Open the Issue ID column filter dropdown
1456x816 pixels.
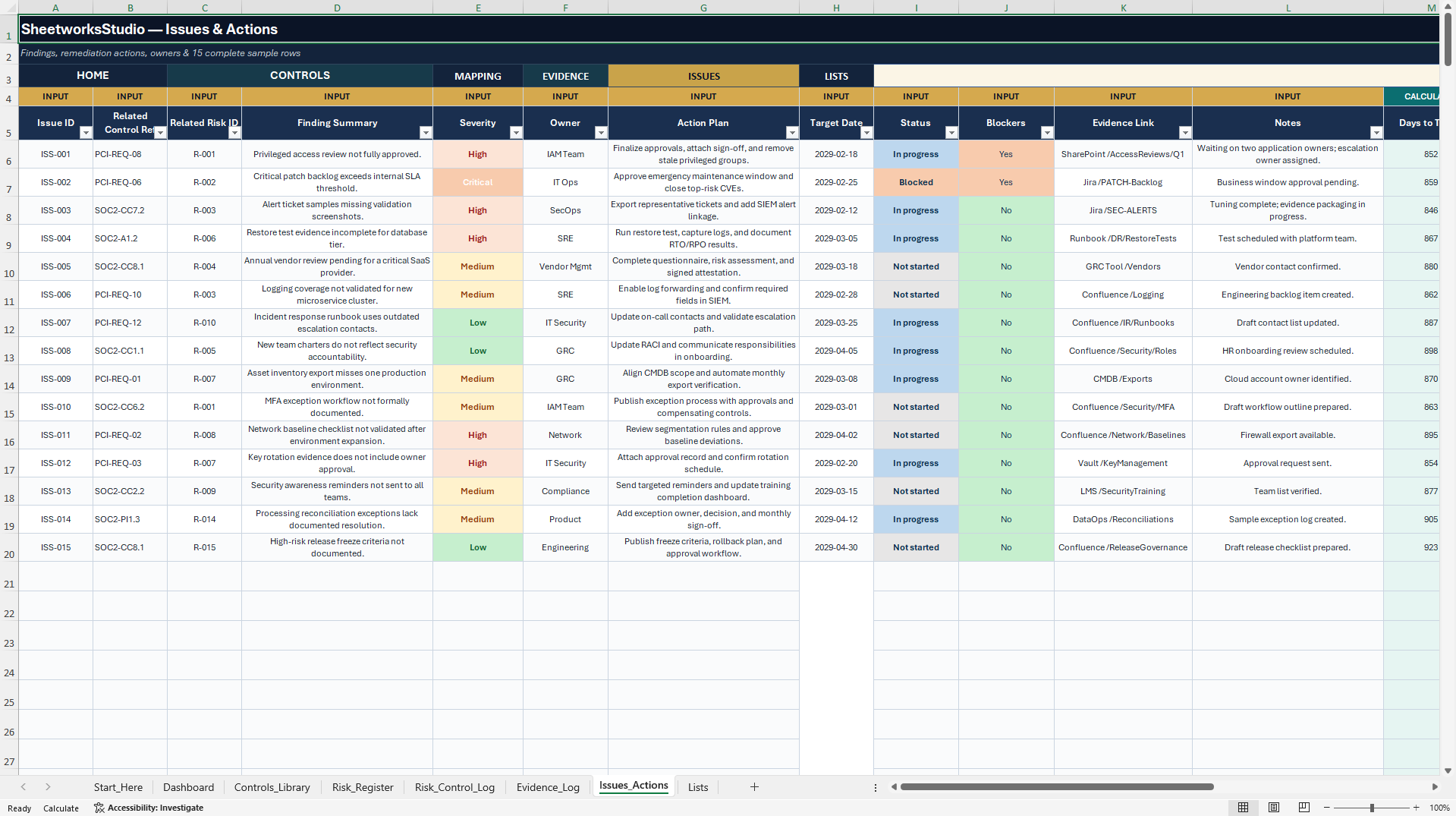point(86,133)
